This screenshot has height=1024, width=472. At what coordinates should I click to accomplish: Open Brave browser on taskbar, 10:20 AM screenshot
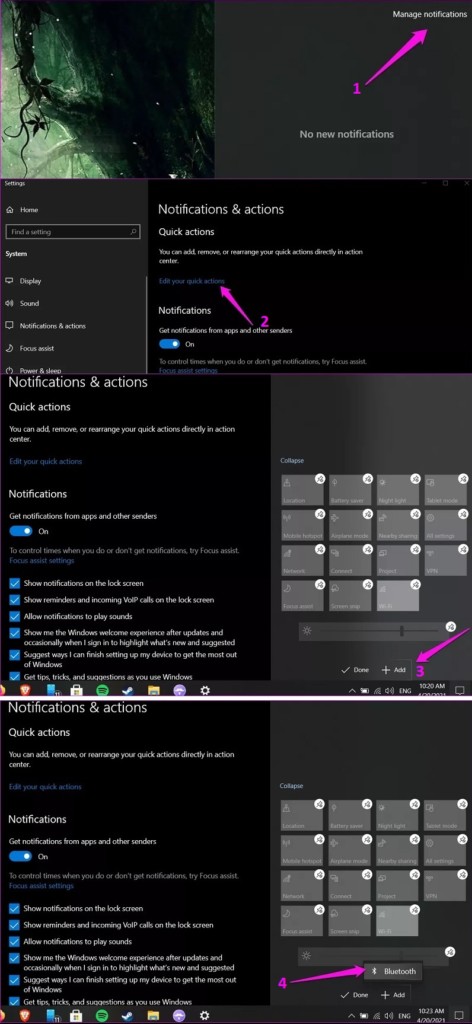tap(25, 690)
